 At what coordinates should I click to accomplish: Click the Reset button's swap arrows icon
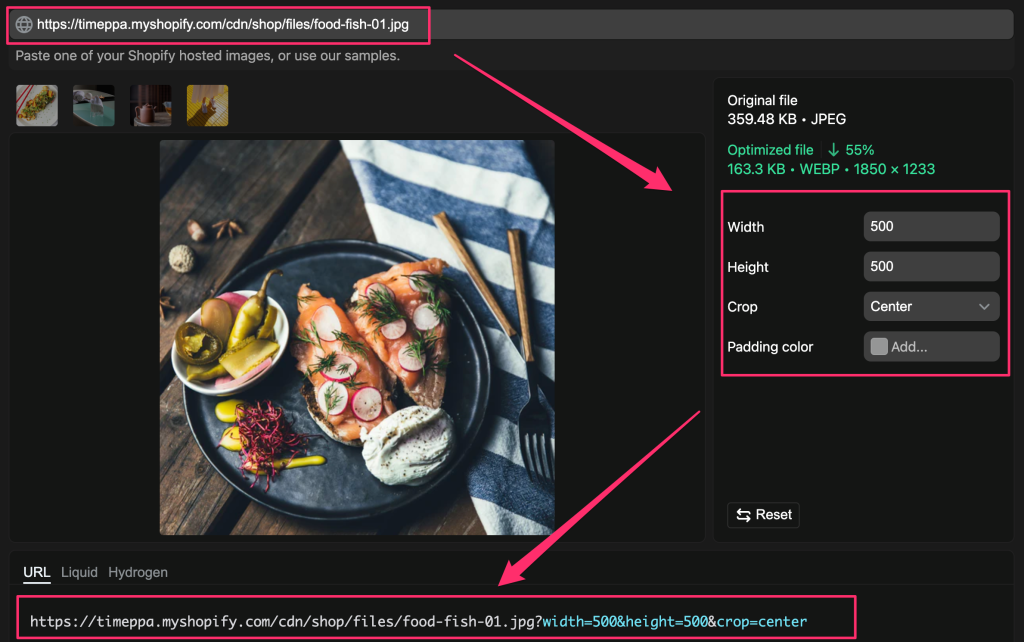[743, 515]
